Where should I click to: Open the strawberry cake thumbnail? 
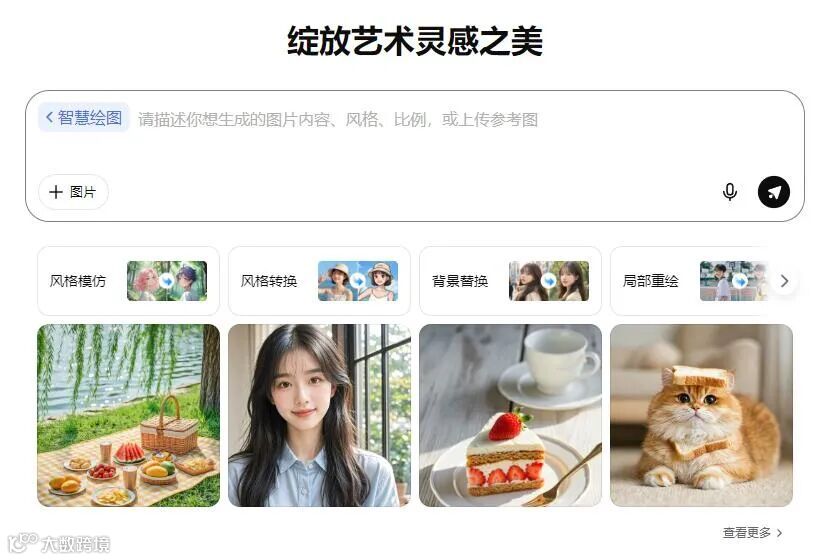[x=510, y=415]
